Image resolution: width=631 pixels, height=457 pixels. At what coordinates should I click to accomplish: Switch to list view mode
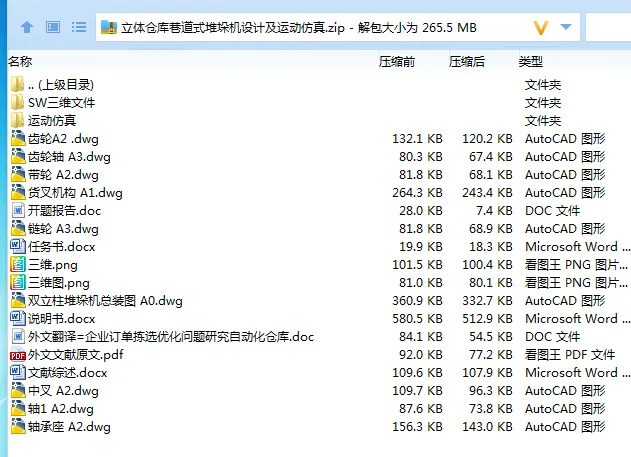click(x=79, y=27)
